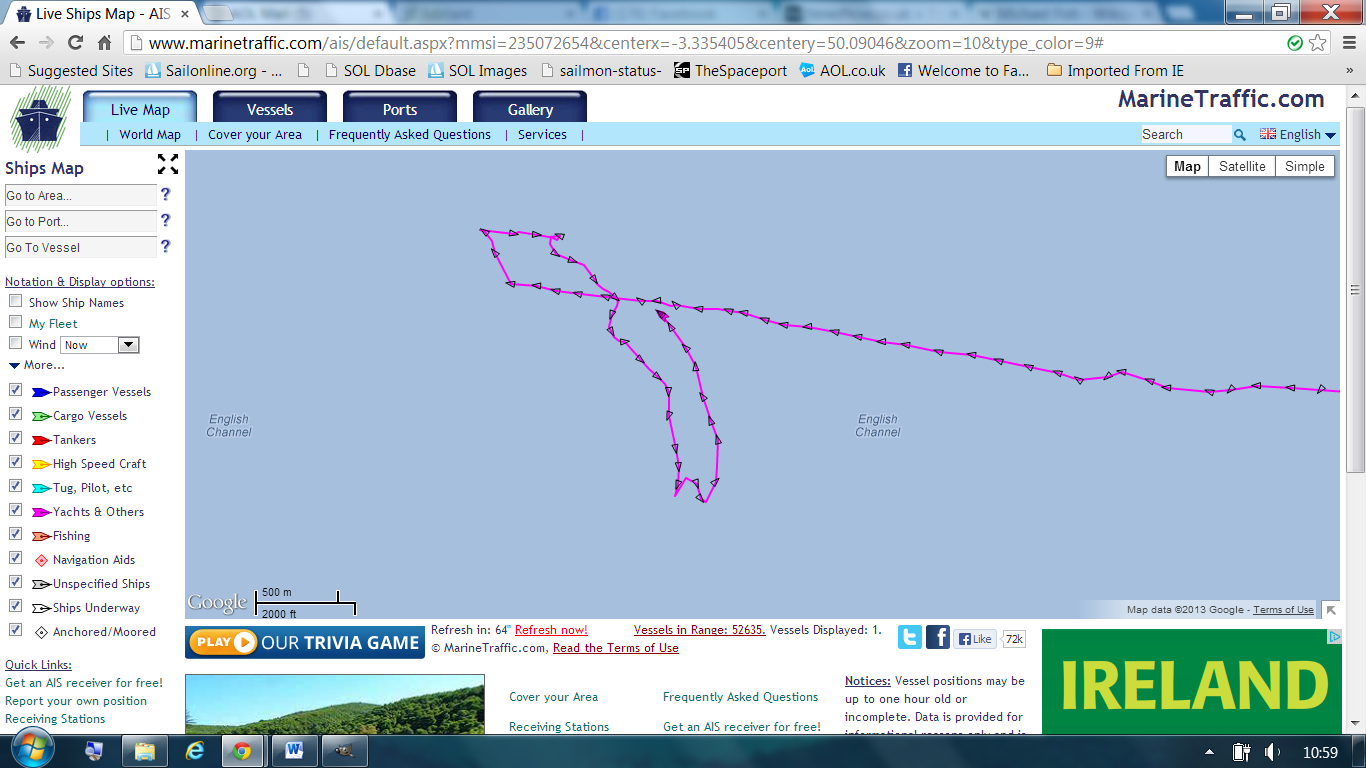This screenshot has height=768, width=1366.
Task: Uncheck Anchored/Moored checkbox
Action: [x=15, y=630]
